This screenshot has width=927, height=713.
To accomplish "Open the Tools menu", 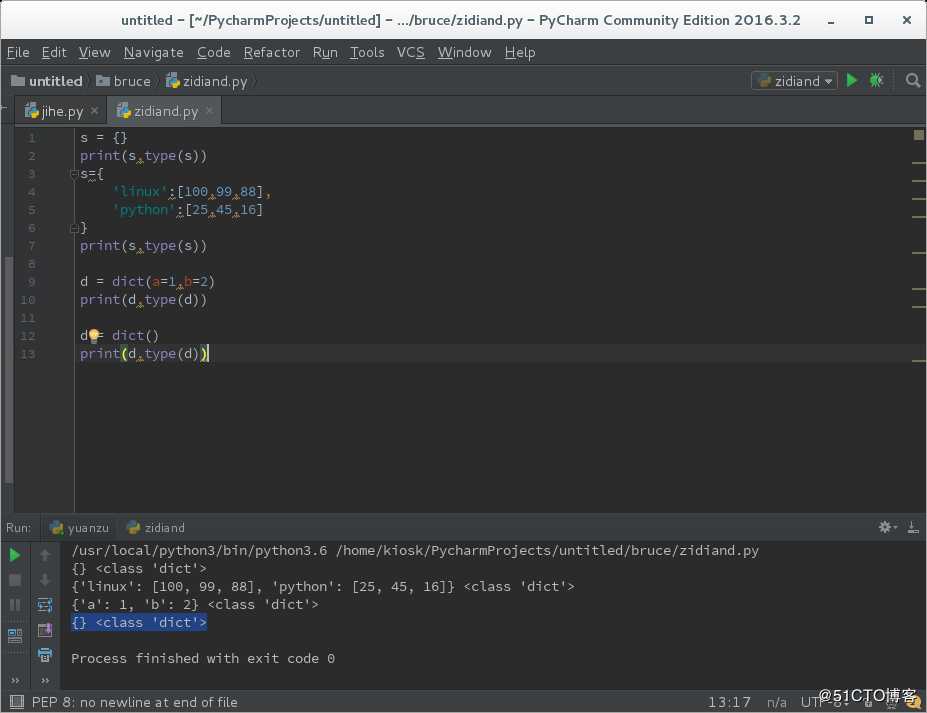I will click(367, 53).
